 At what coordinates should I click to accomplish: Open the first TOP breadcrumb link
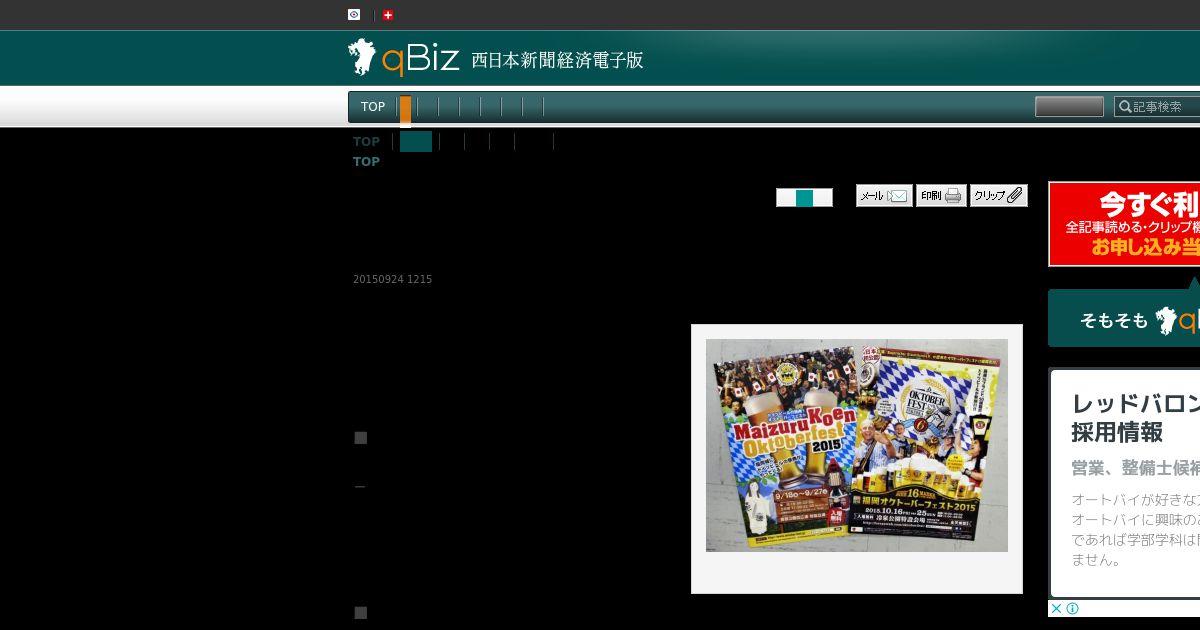[366, 142]
